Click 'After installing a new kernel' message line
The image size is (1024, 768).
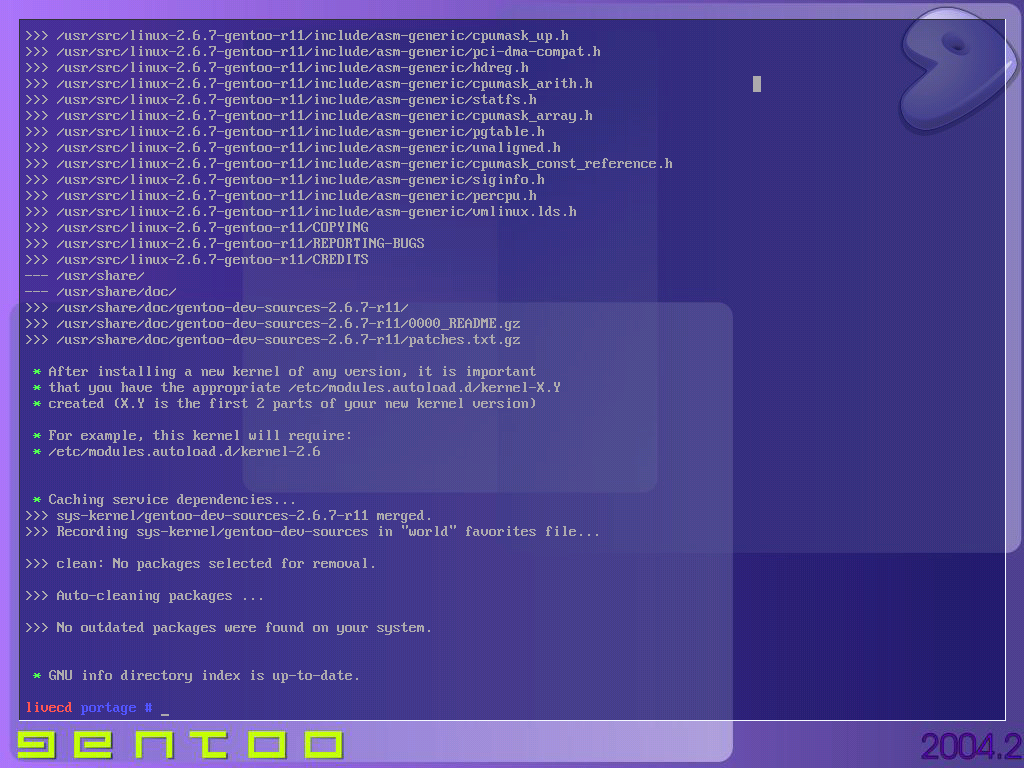click(285, 372)
